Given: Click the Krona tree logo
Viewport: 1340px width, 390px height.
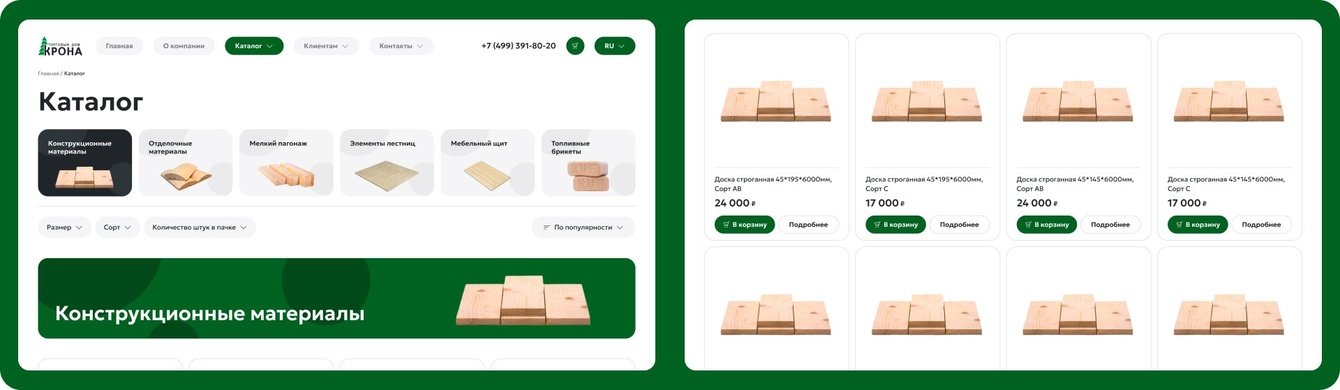Looking at the screenshot, I should coord(60,46).
